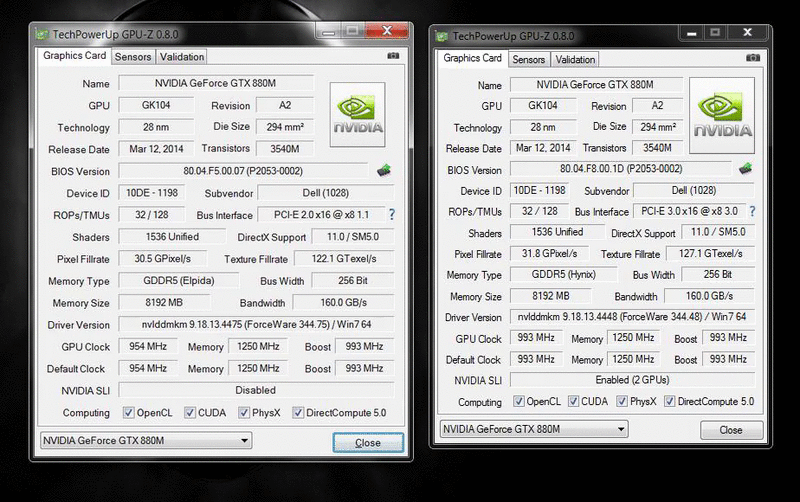Toggle CUDA checkbox in left window

(x=190, y=412)
